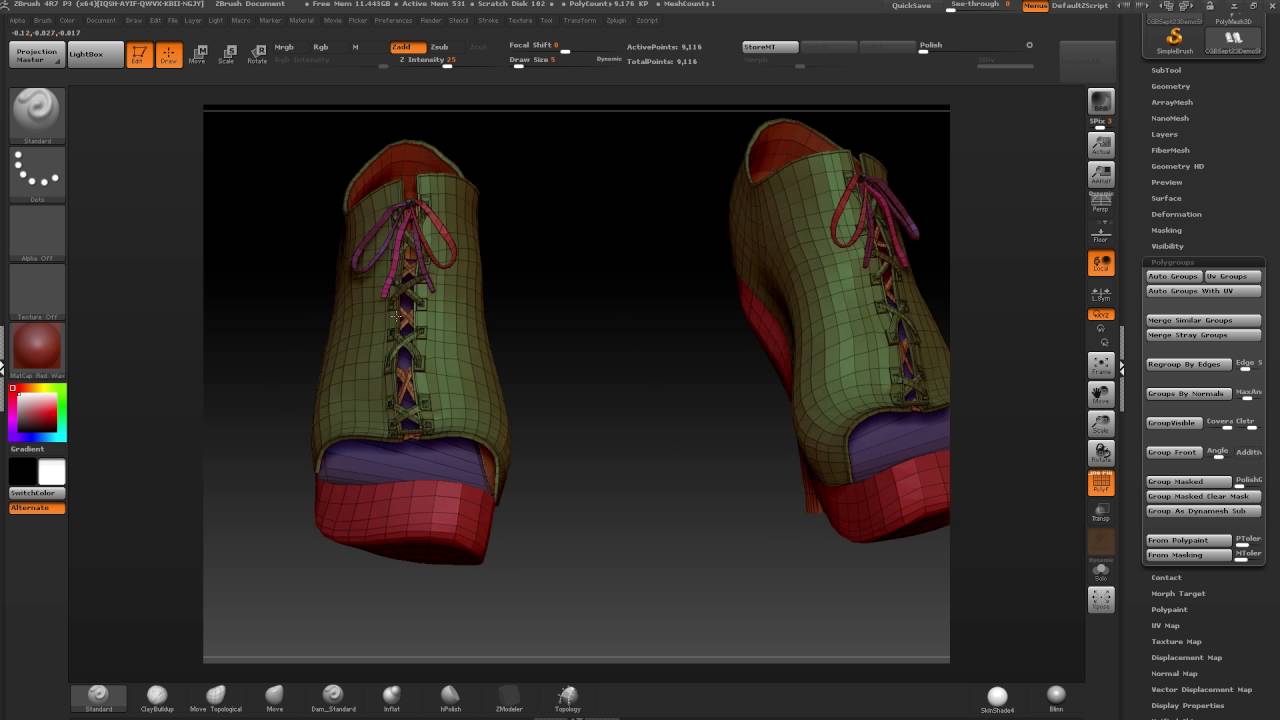This screenshot has width=1280, height=720.
Task: Toggle Zadd sculpt mode
Action: (408, 47)
